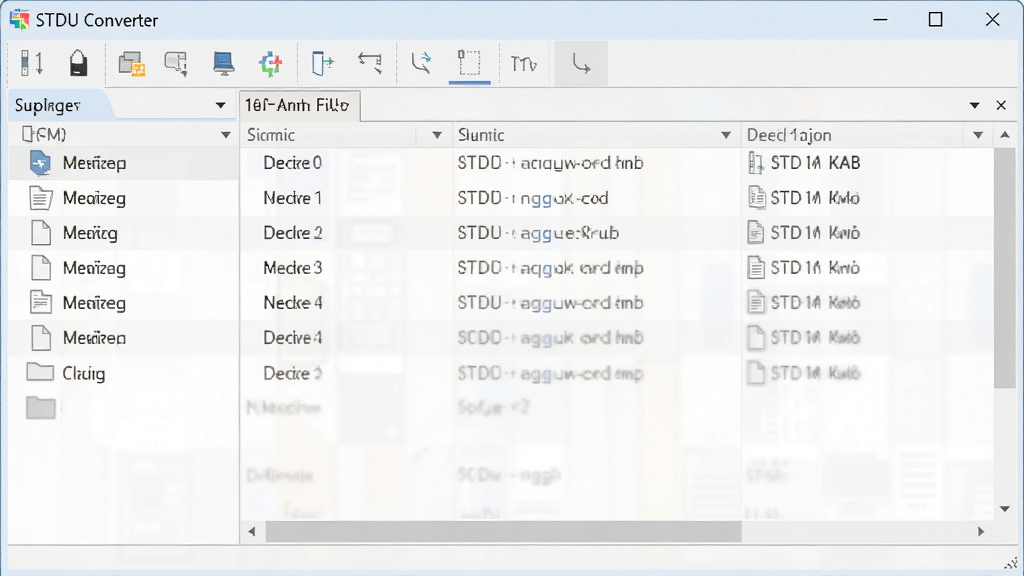This screenshot has width=1024, height=576.
Task: Select the 'Necire 1' row cell
Action: click(293, 198)
